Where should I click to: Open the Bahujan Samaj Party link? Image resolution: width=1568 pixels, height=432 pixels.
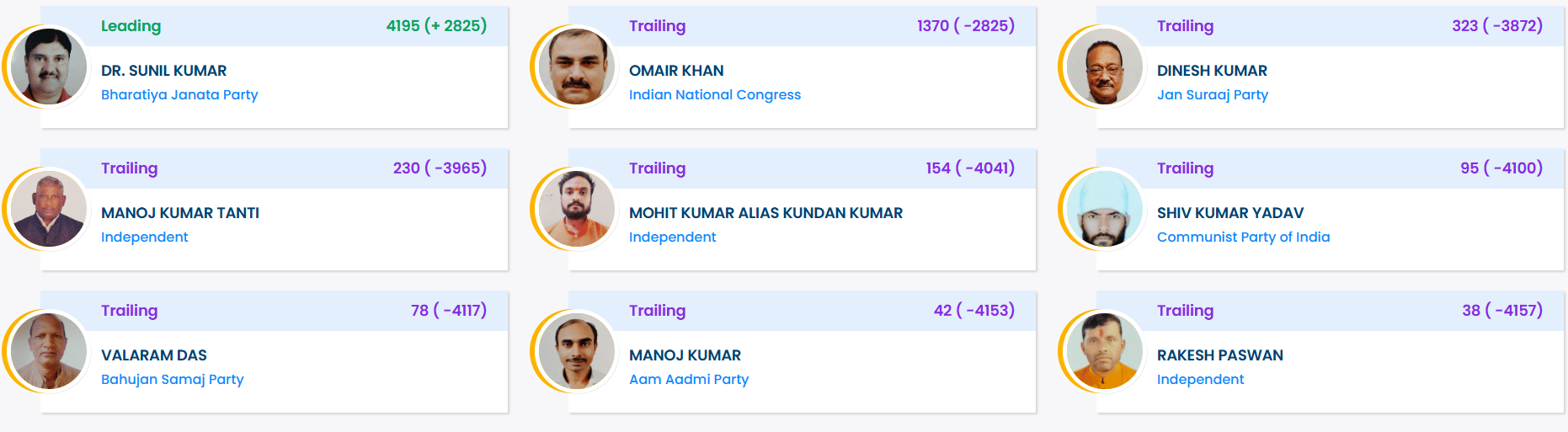(x=173, y=380)
